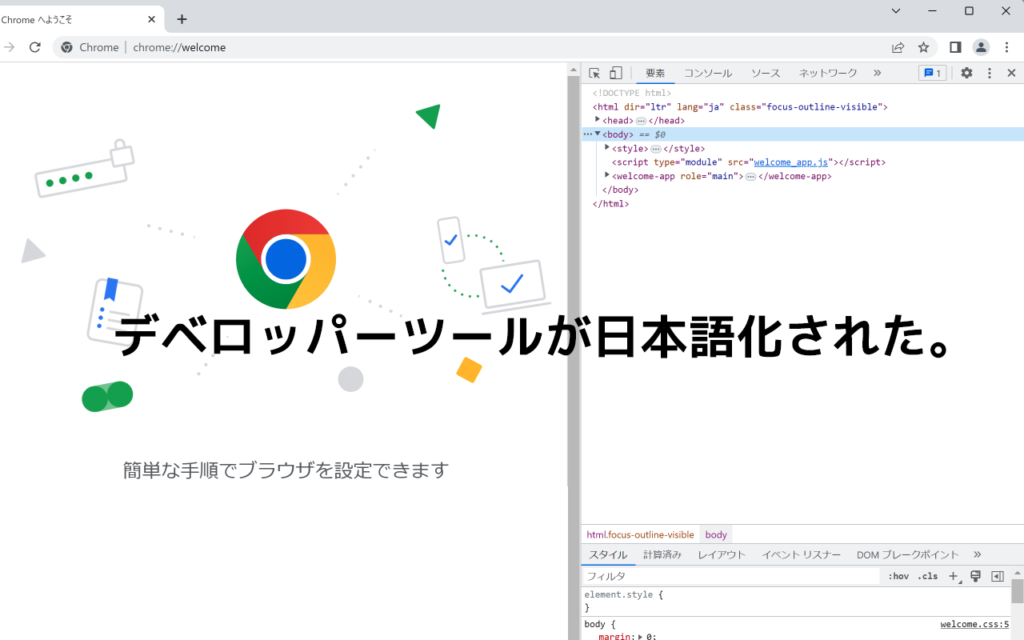Open the Chrome profile avatar icon
The height and width of the screenshot is (640, 1024).
coord(981,47)
